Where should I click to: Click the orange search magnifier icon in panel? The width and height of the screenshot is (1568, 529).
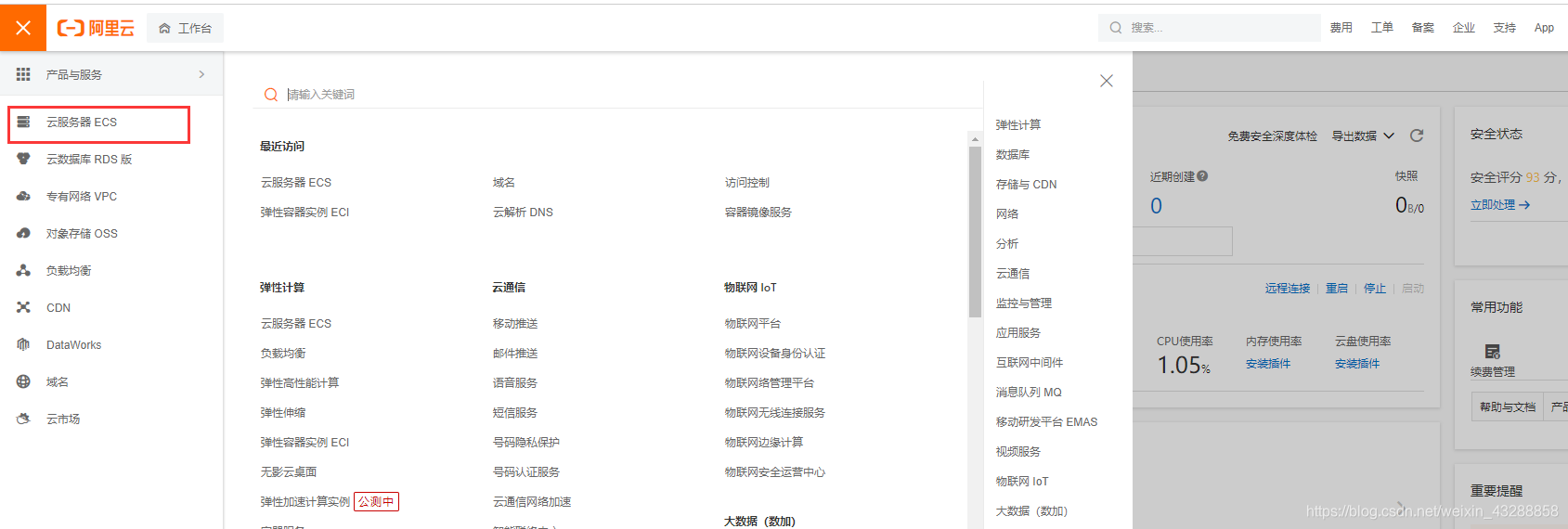click(271, 95)
